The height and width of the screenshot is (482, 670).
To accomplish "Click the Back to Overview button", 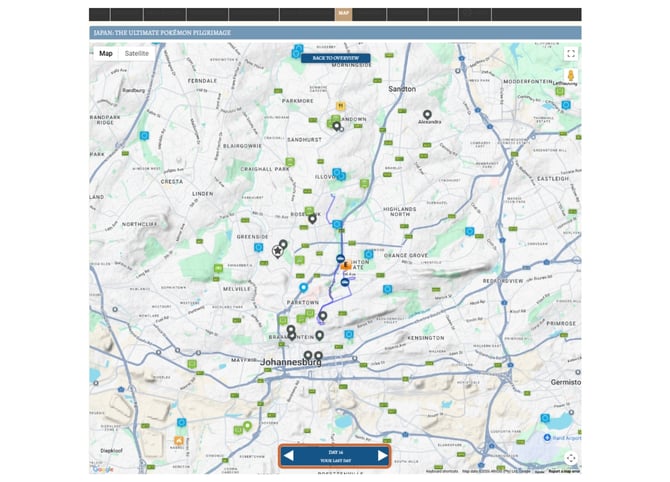I will point(335,58).
